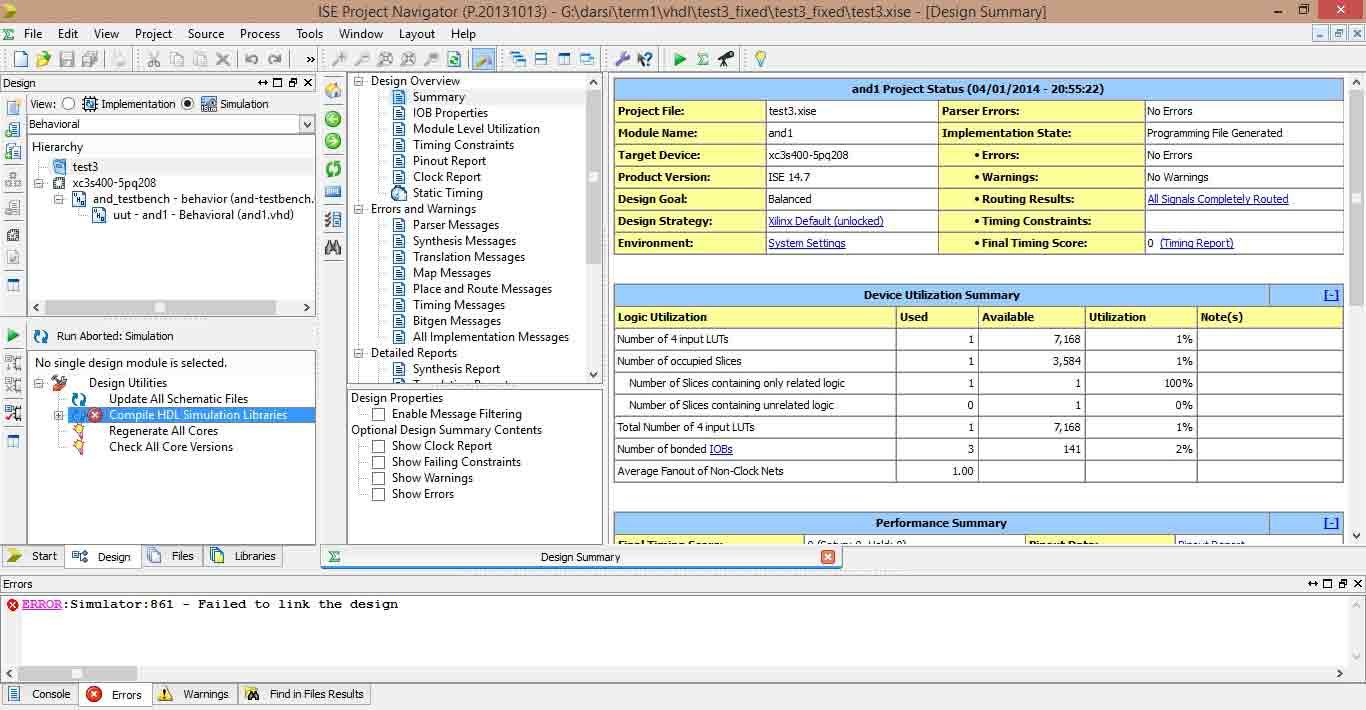The height and width of the screenshot is (710, 1366).
Task: Click the New file toolbar icon
Action: pos(20,59)
